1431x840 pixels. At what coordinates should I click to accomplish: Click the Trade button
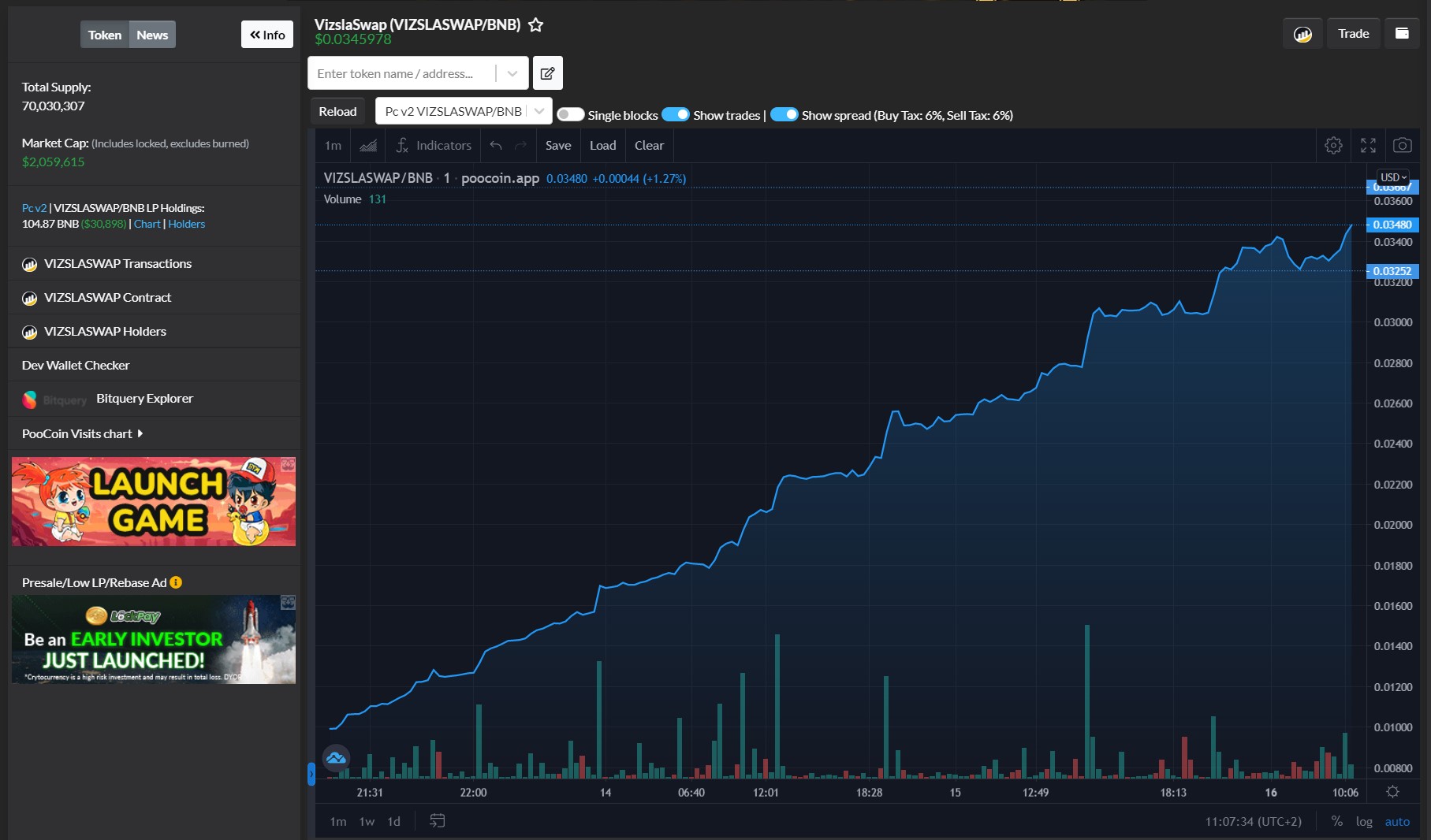[x=1353, y=33]
